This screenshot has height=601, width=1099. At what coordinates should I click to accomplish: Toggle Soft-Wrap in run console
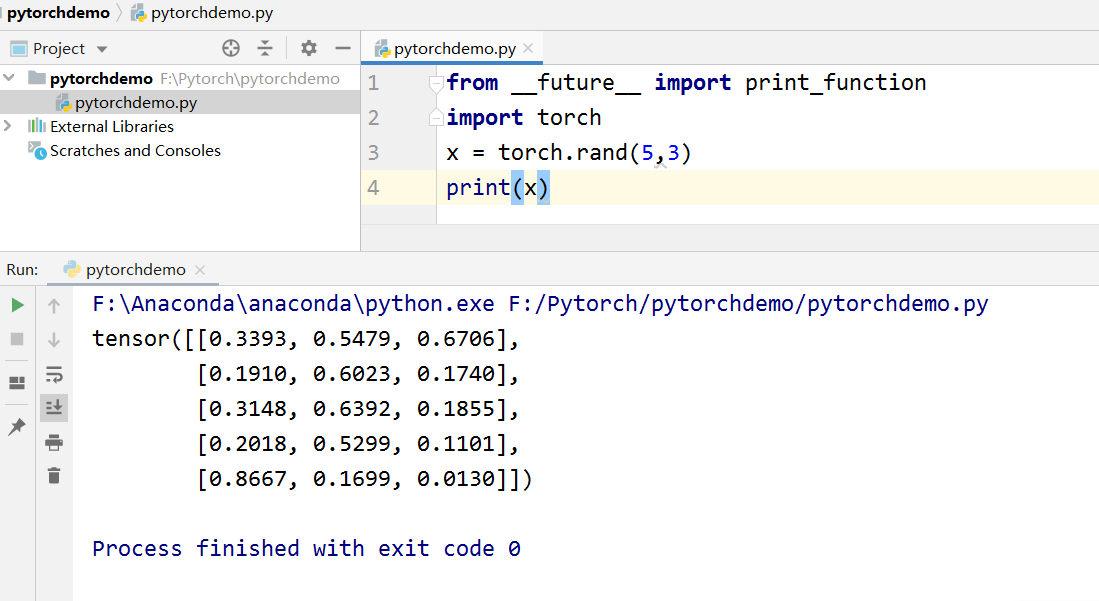(54, 374)
